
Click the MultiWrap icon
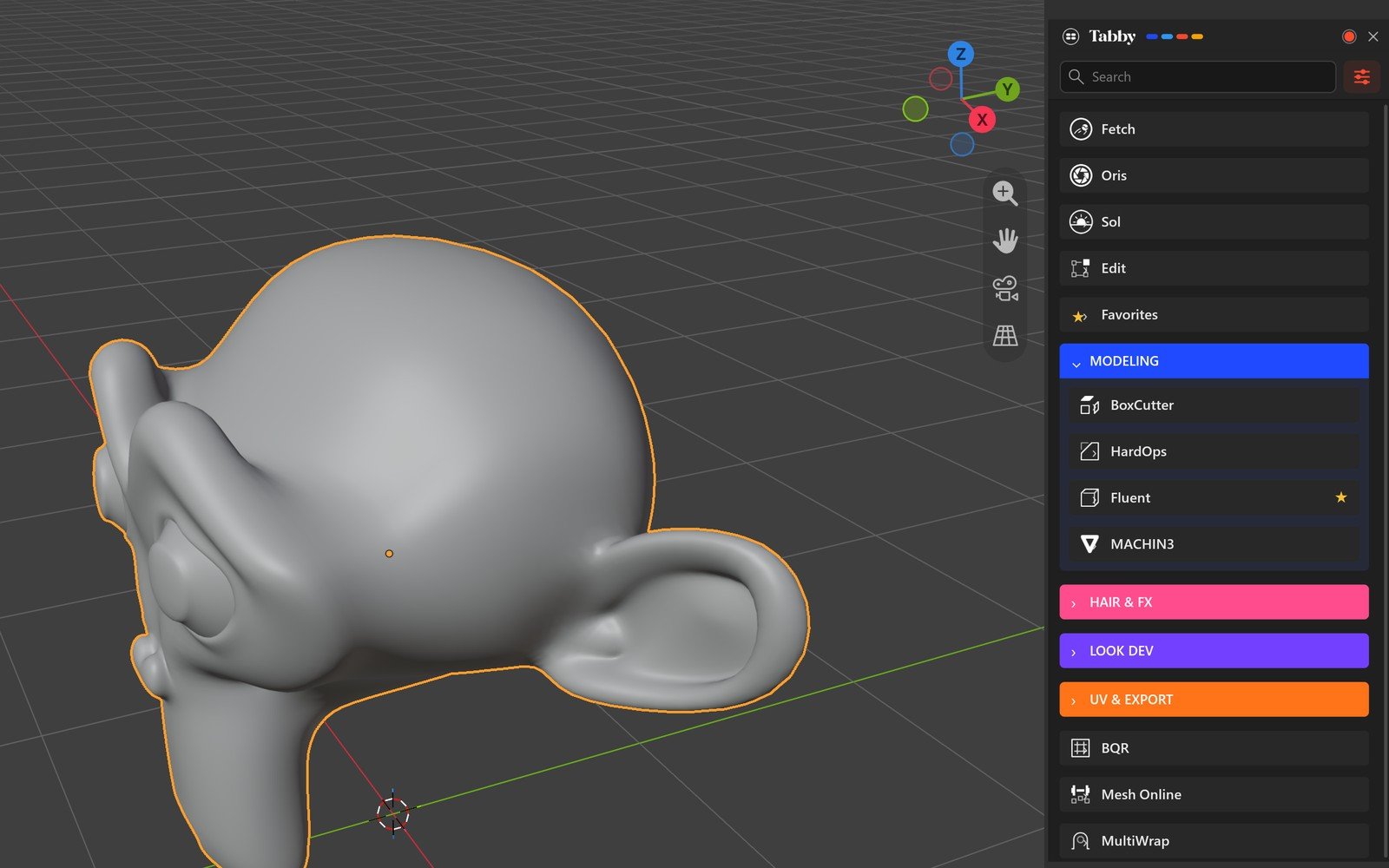coord(1080,841)
